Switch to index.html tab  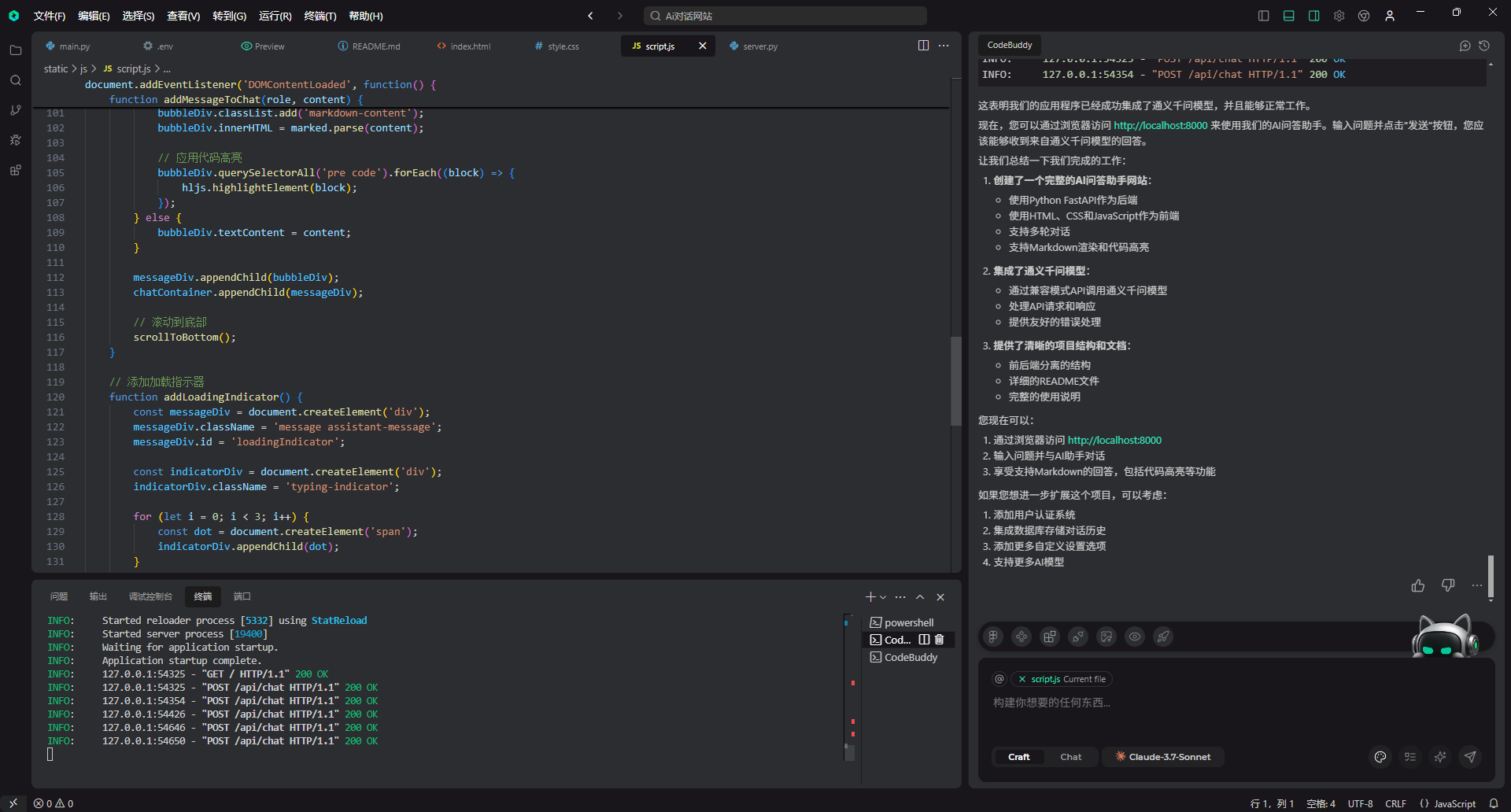click(464, 46)
